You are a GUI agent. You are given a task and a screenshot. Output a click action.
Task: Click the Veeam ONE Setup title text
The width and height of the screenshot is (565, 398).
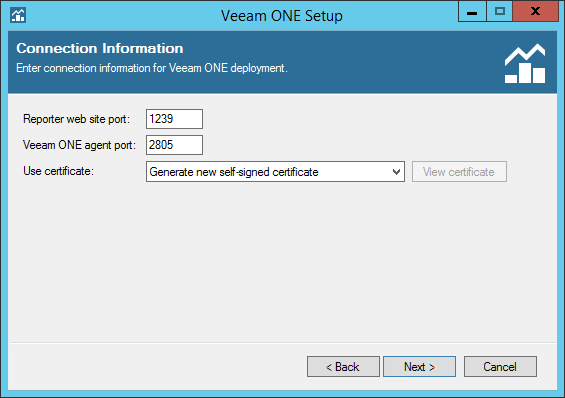282,16
